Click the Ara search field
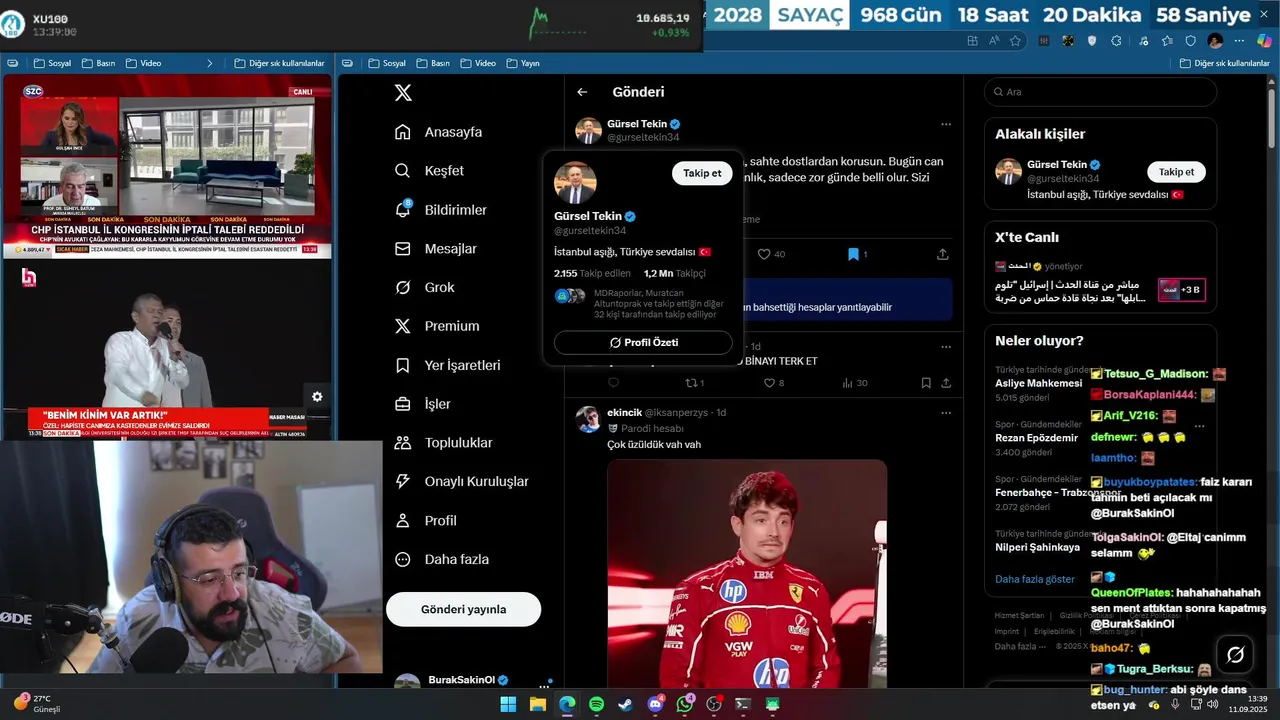Viewport: 1280px width, 720px height. pos(1100,92)
